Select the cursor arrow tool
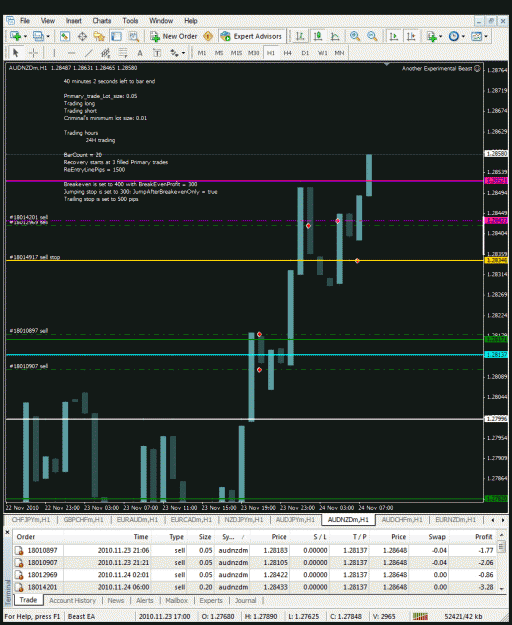 point(16,53)
